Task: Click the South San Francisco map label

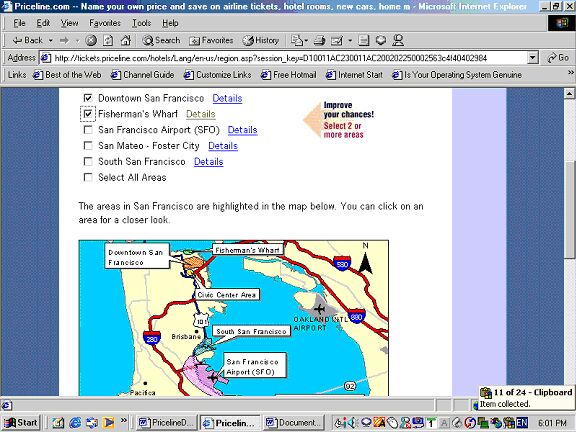Action: point(251,331)
